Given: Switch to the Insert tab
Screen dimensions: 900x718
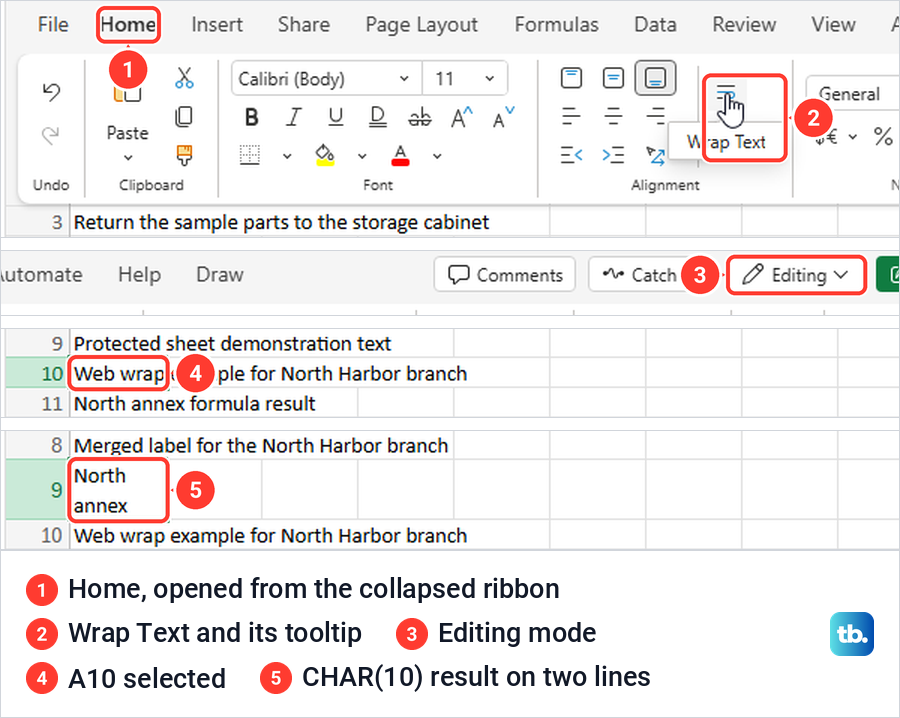Looking at the screenshot, I should click(217, 25).
